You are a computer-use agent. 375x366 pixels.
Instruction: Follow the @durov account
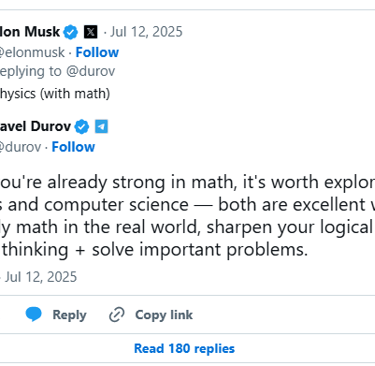click(73, 147)
